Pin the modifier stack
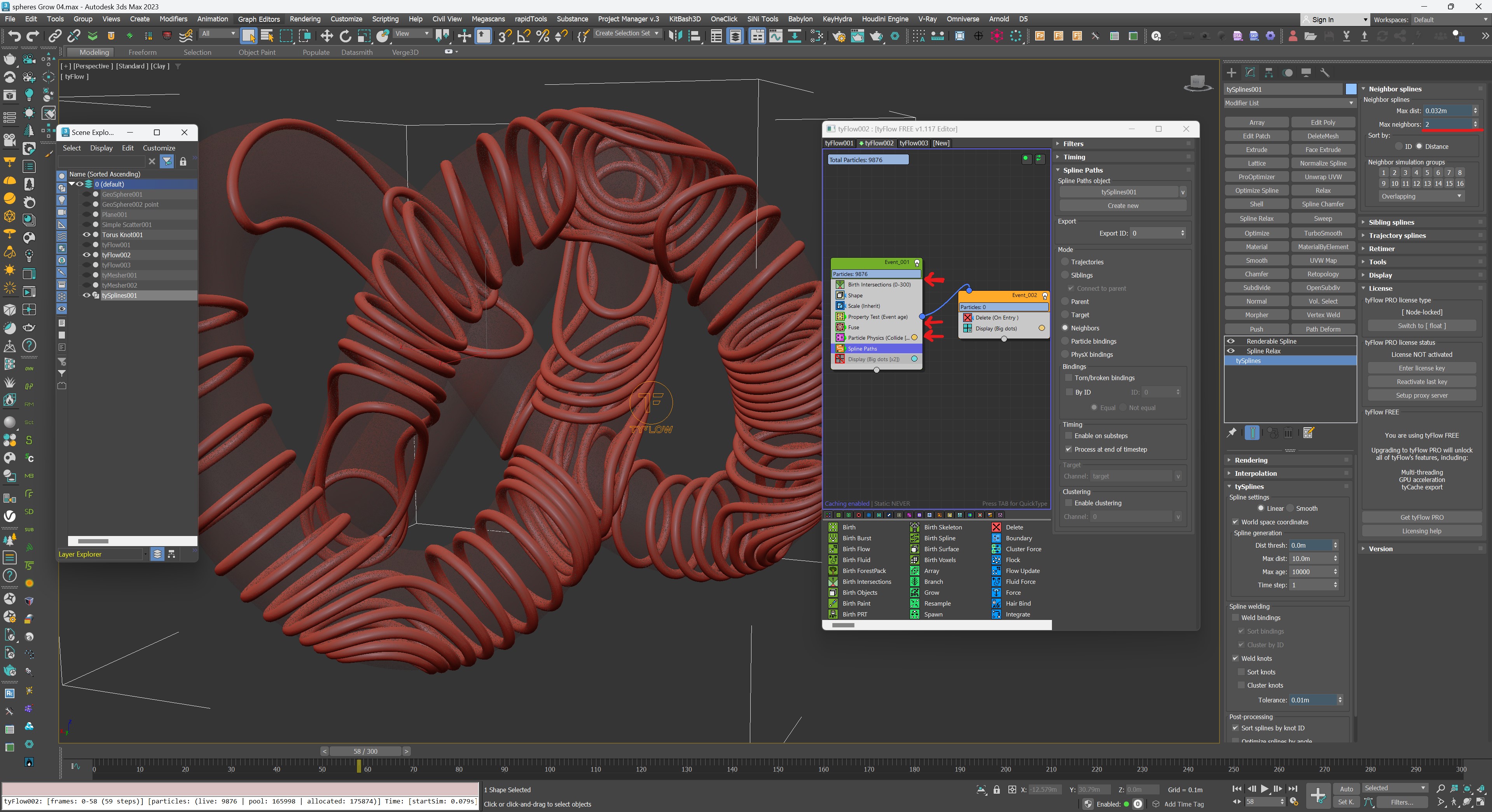1492x812 pixels. 1232,433
